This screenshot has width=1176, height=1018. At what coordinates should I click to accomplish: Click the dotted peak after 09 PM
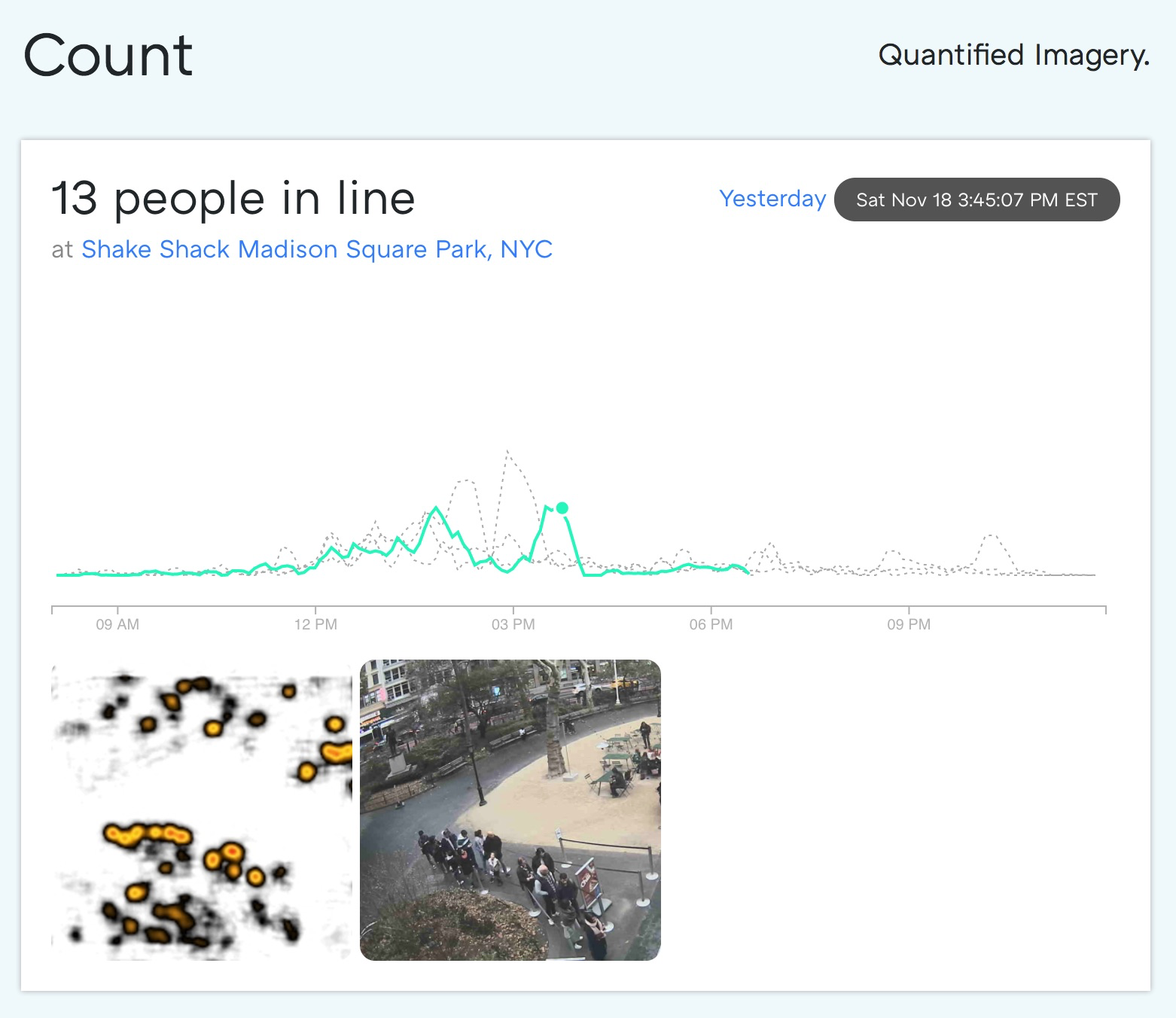(x=992, y=536)
